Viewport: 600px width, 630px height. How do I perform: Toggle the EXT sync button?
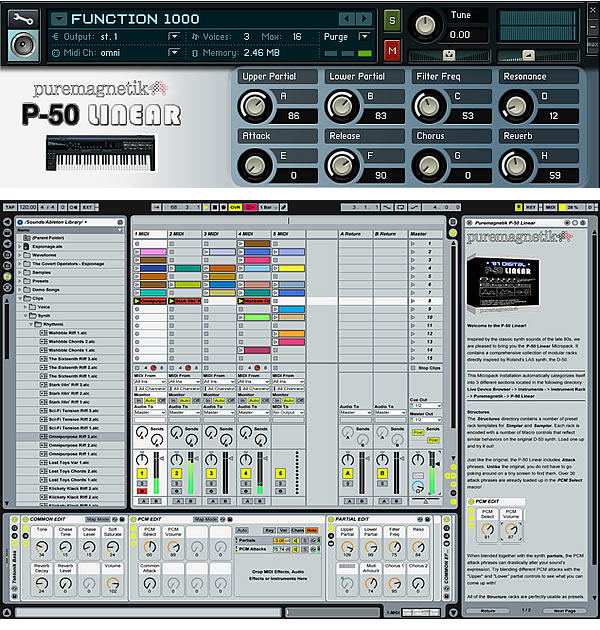point(88,207)
